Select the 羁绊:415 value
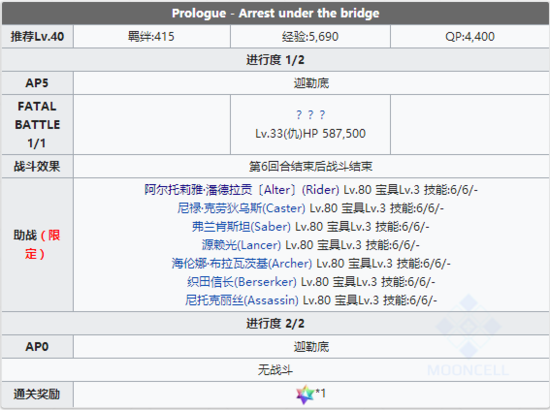Image resolution: width=550 pixels, height=410 pixels. point(151,36)
